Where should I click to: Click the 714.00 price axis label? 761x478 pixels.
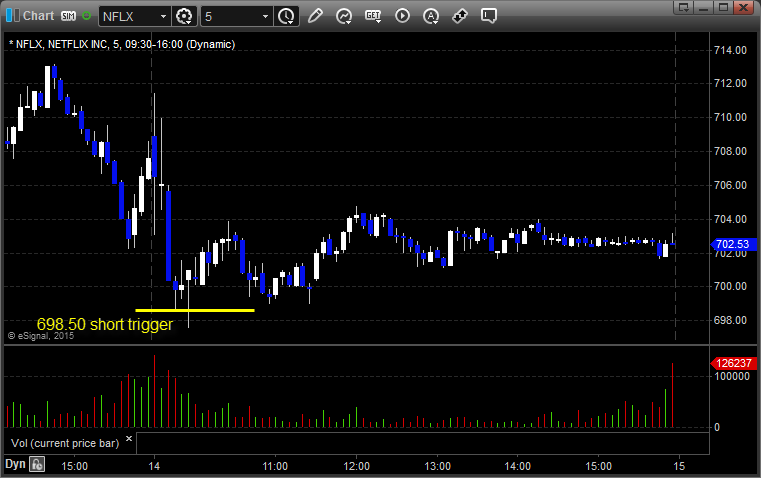click(x=730, y=50)
